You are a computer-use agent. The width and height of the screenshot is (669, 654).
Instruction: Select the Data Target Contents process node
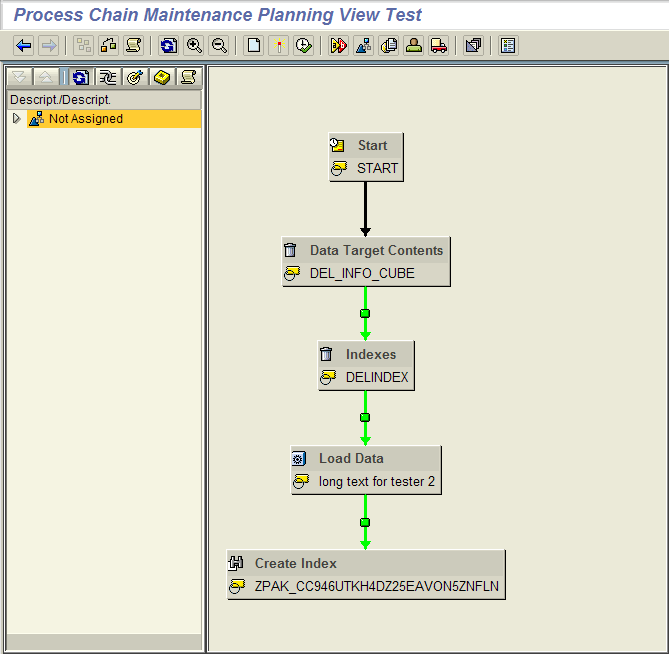[366, 262]
